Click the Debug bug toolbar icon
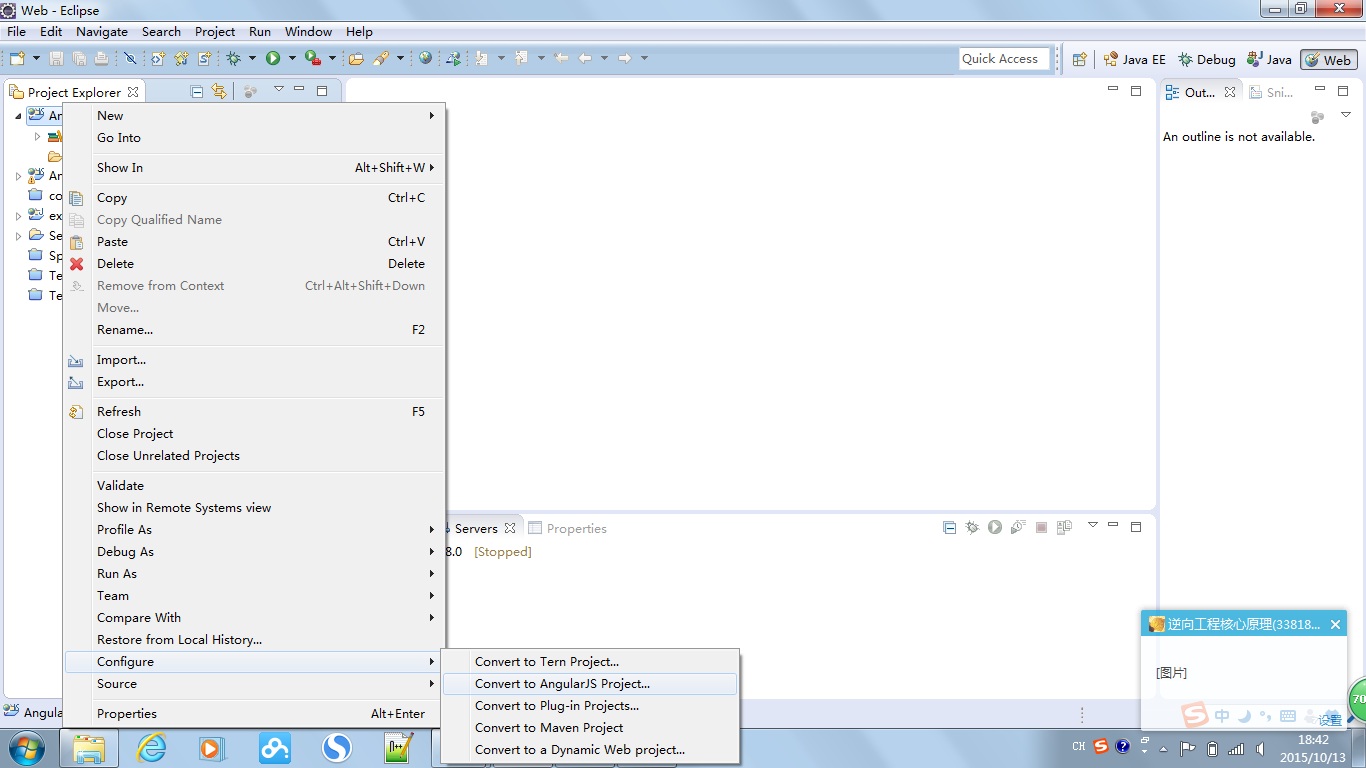The height and width of the screenshot is (768, 1366). click(233, 59)
